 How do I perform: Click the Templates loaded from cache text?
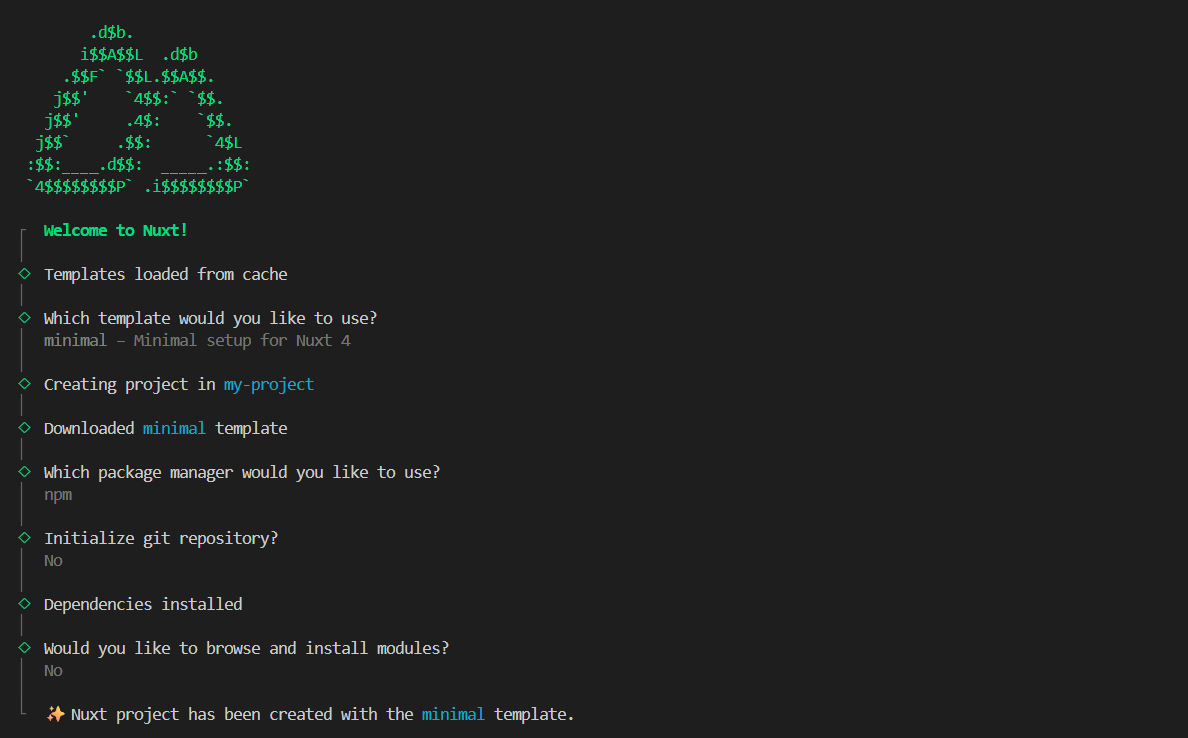166,274
